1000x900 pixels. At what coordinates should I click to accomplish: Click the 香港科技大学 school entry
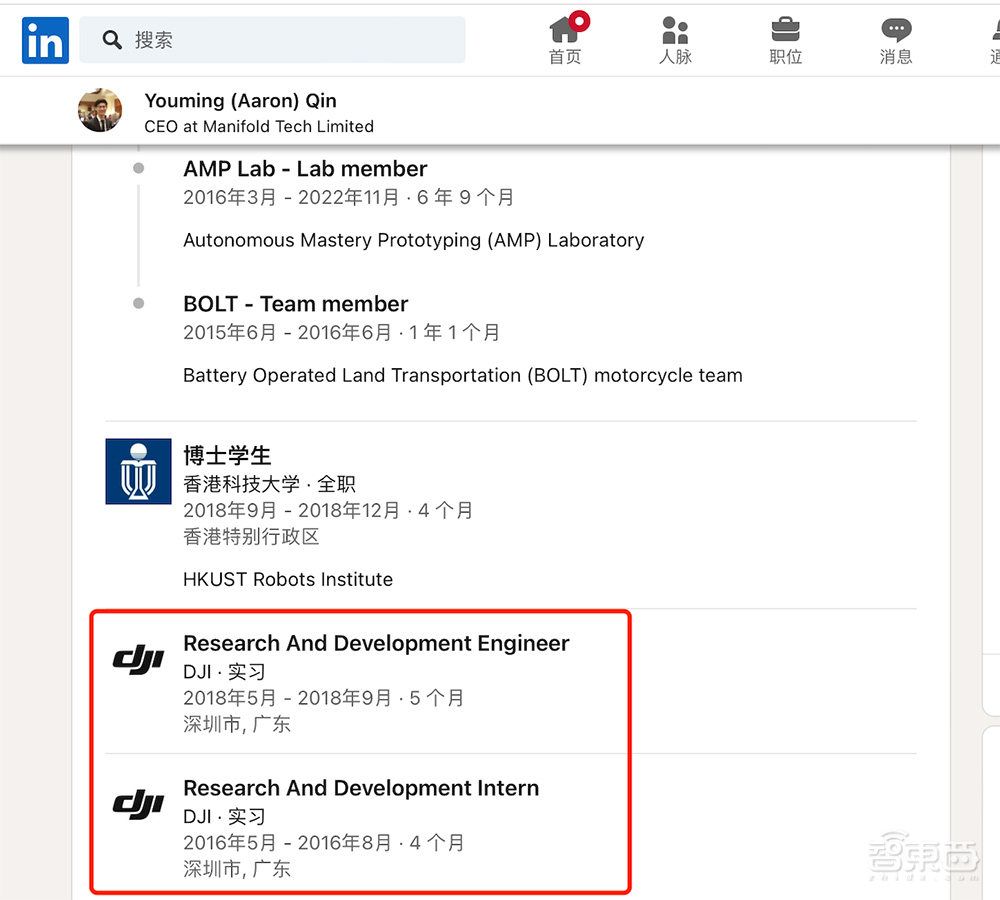click(x=255, y=481)
